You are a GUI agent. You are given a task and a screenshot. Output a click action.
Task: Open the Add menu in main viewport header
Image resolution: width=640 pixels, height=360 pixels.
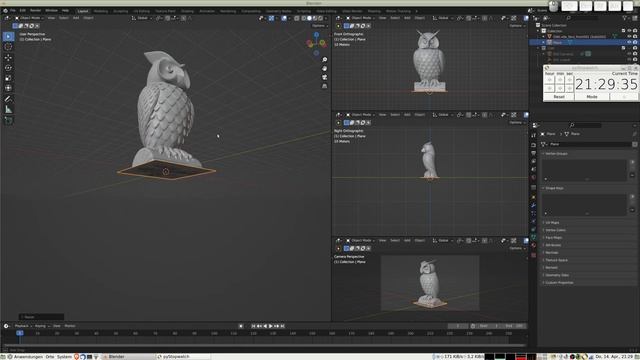(76, 18)
